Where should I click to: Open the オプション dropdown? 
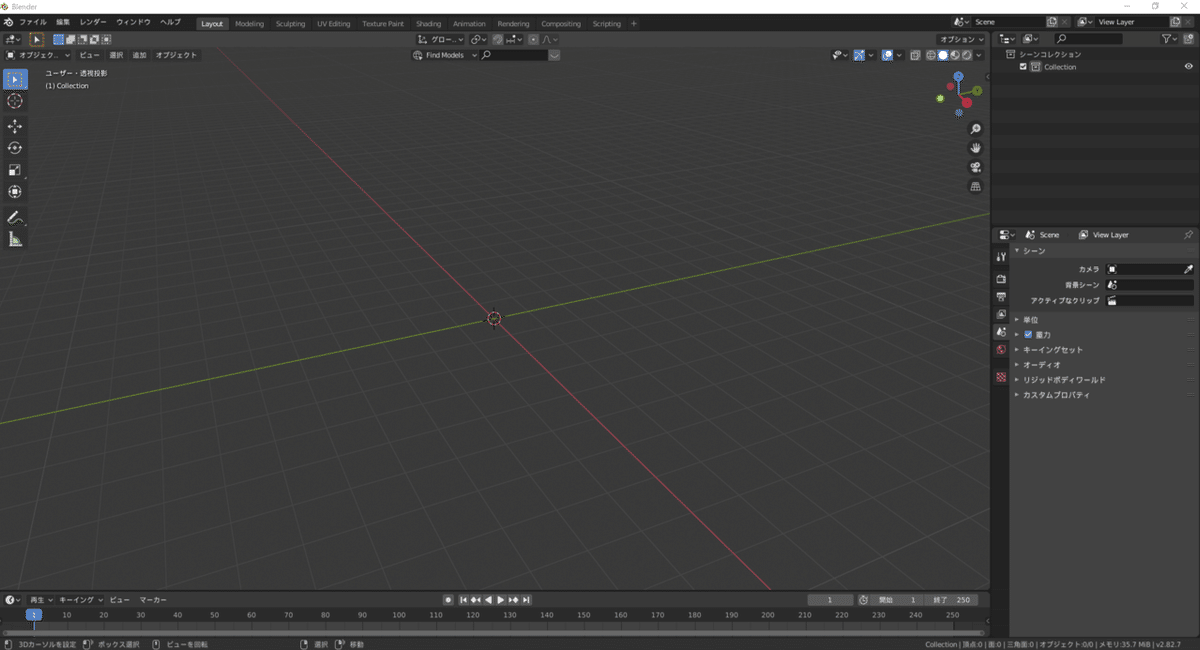(x=963, y=39)
